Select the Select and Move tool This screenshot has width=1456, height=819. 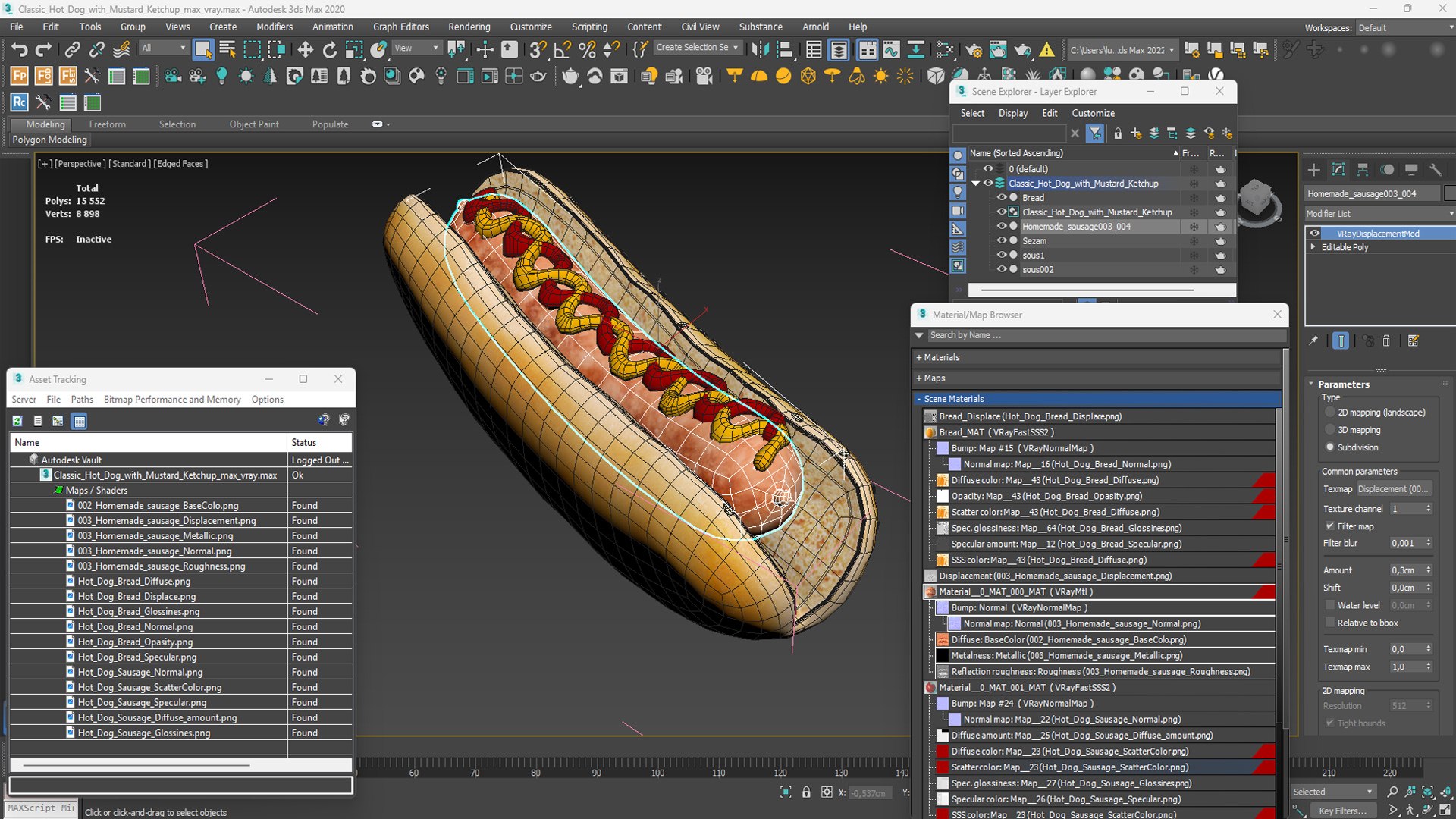click(x=305, y=50)
